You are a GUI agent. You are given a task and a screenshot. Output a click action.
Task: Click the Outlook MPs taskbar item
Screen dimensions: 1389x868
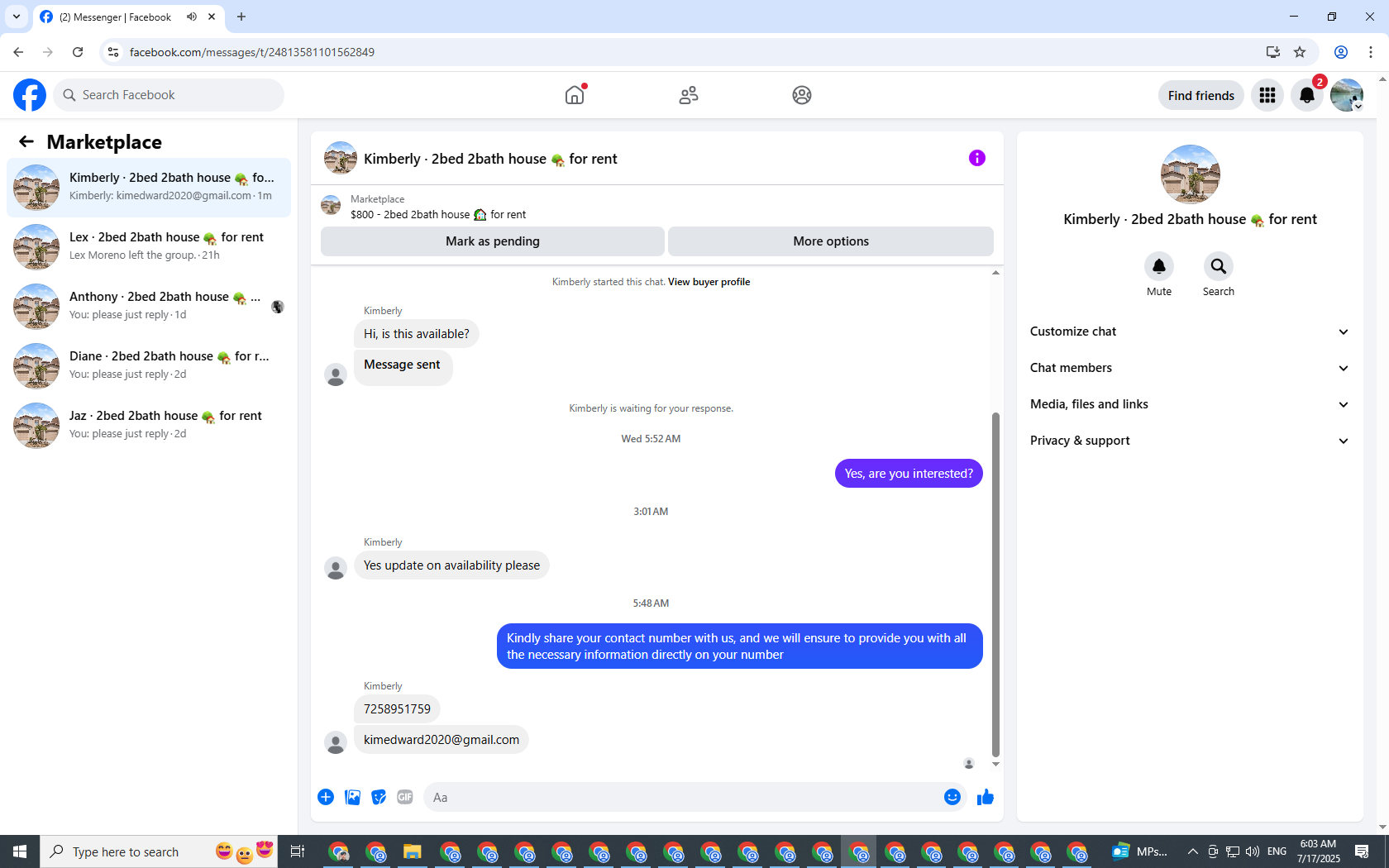pyautogui.click(x=1141, y=851)
